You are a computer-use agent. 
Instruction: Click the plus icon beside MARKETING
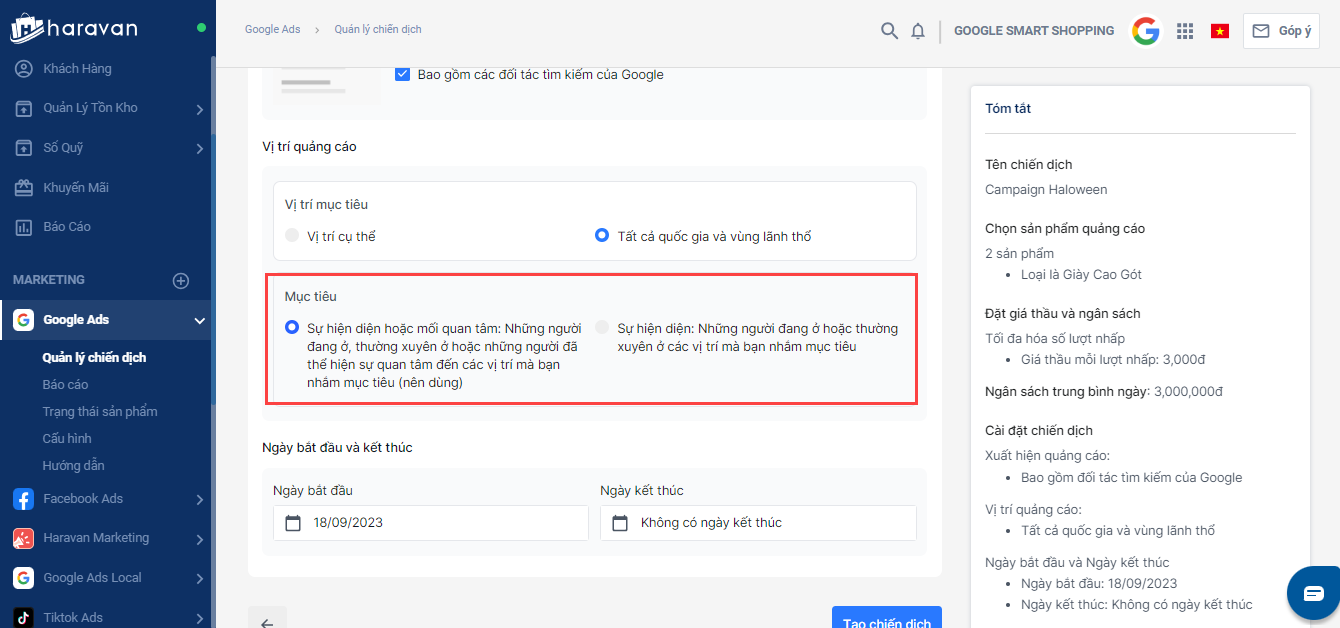click(x=181, y=281)
